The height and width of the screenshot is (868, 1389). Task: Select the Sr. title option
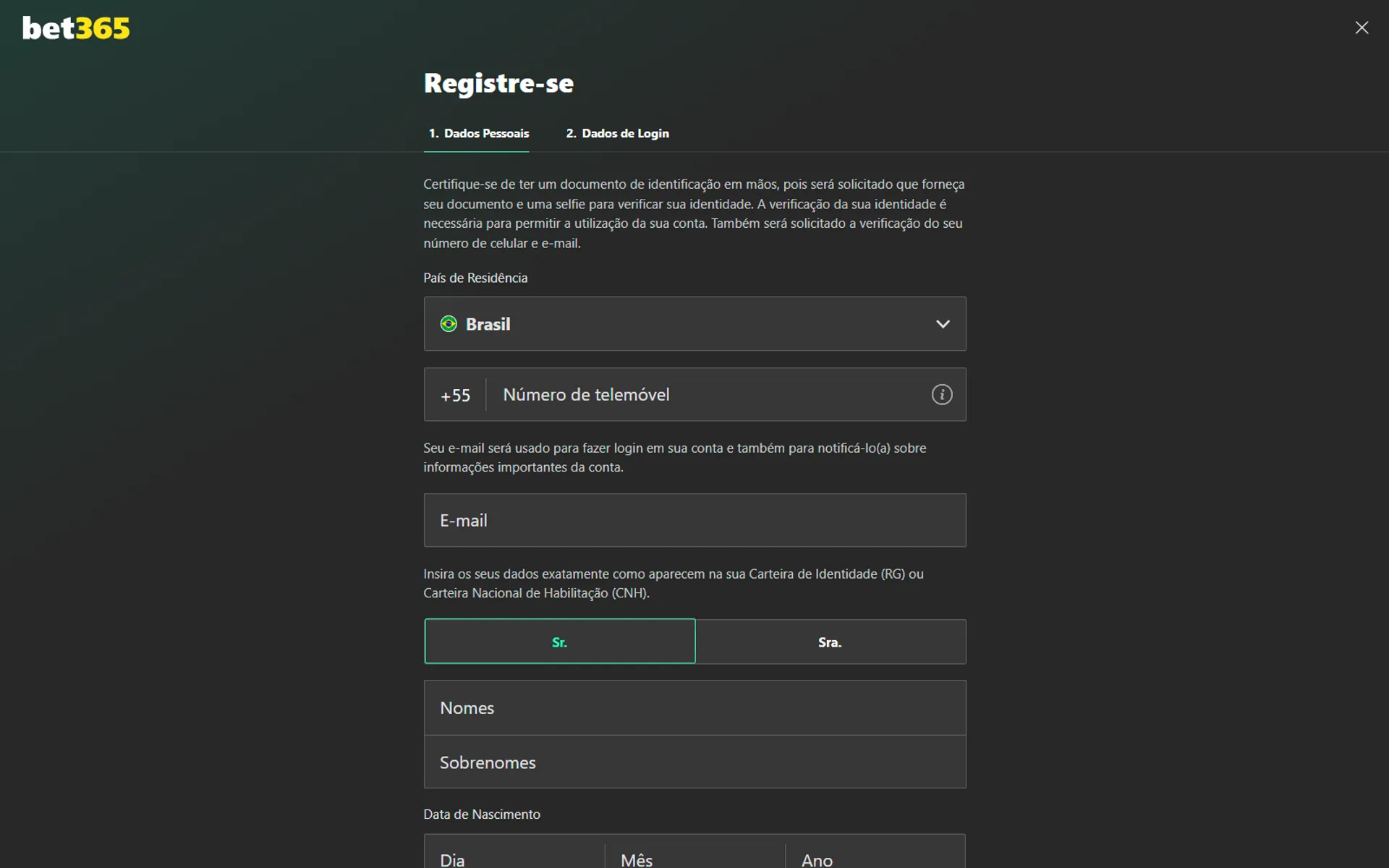(560, 642)
